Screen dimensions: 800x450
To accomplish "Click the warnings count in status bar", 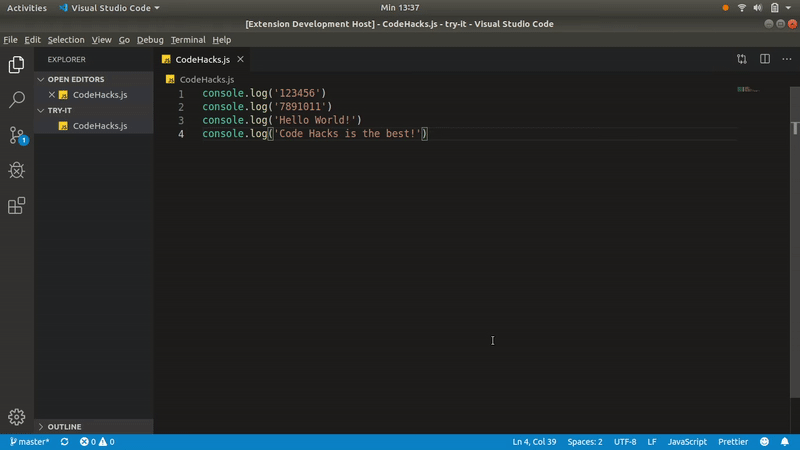I will (x=107, y=442).
